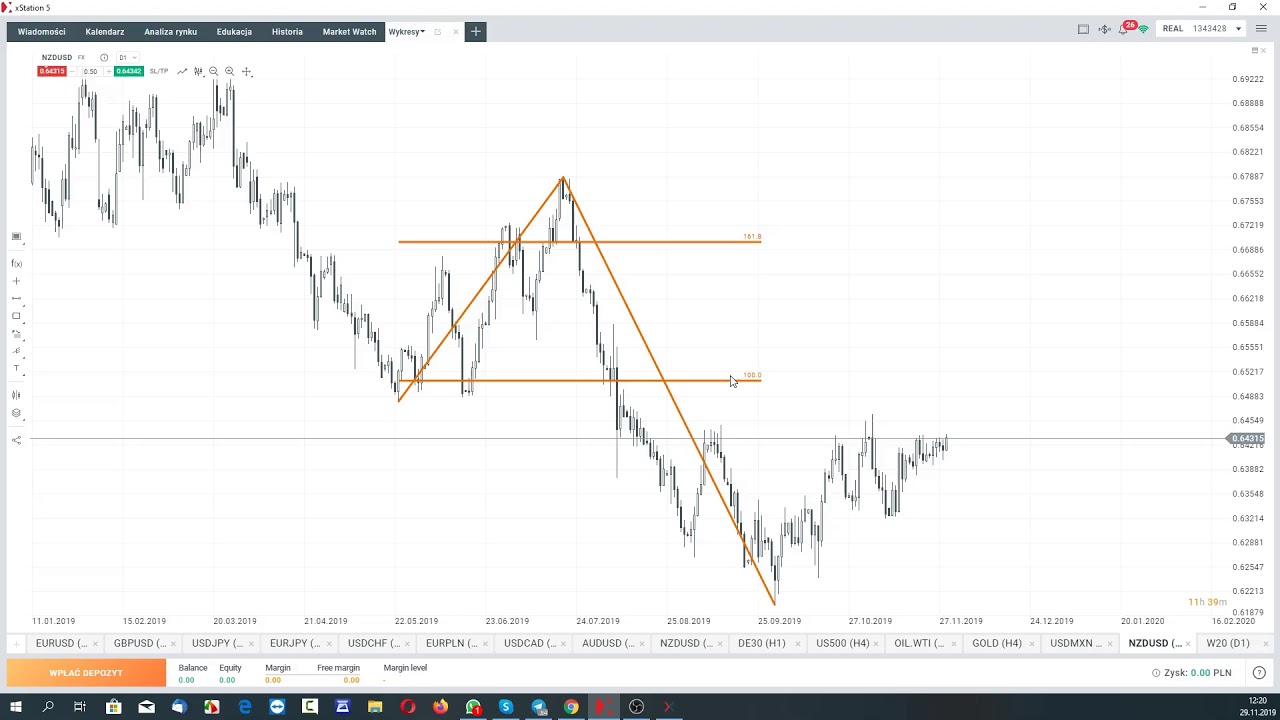
Task: Click the volume field showing 0.50
Action: click(91, 72)
